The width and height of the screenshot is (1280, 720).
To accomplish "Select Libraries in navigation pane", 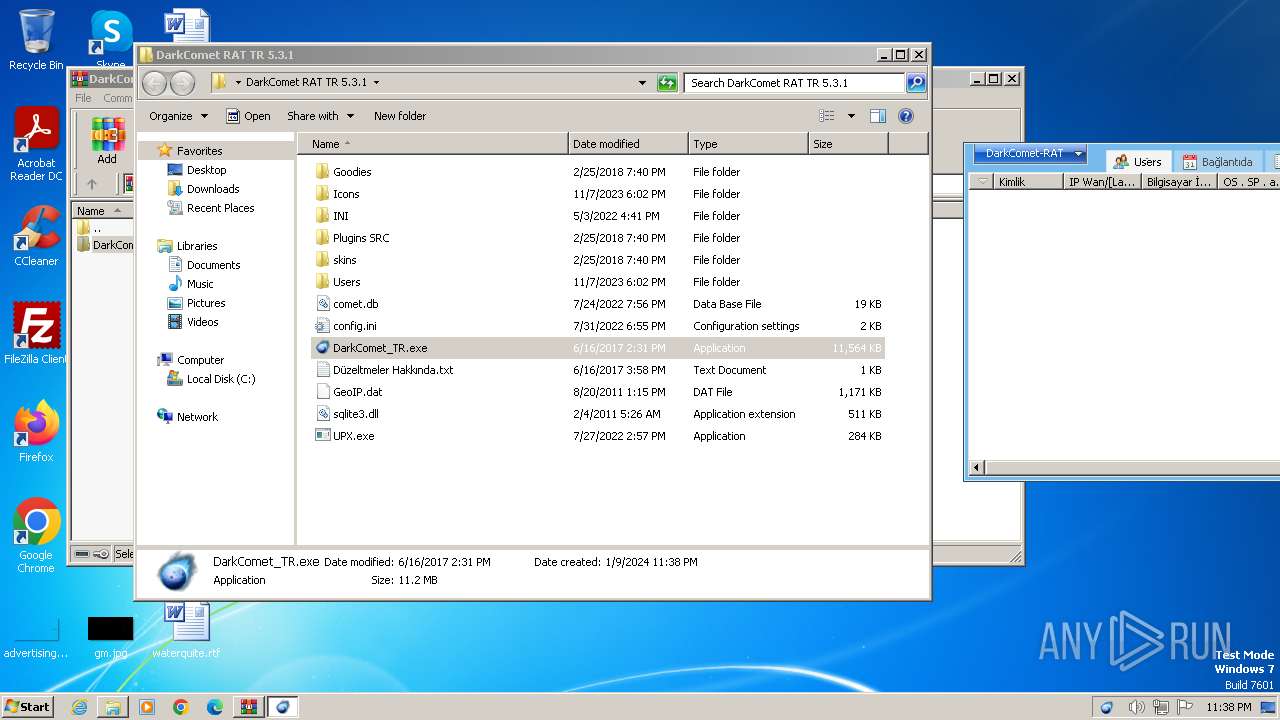I will tap(196, 246).
